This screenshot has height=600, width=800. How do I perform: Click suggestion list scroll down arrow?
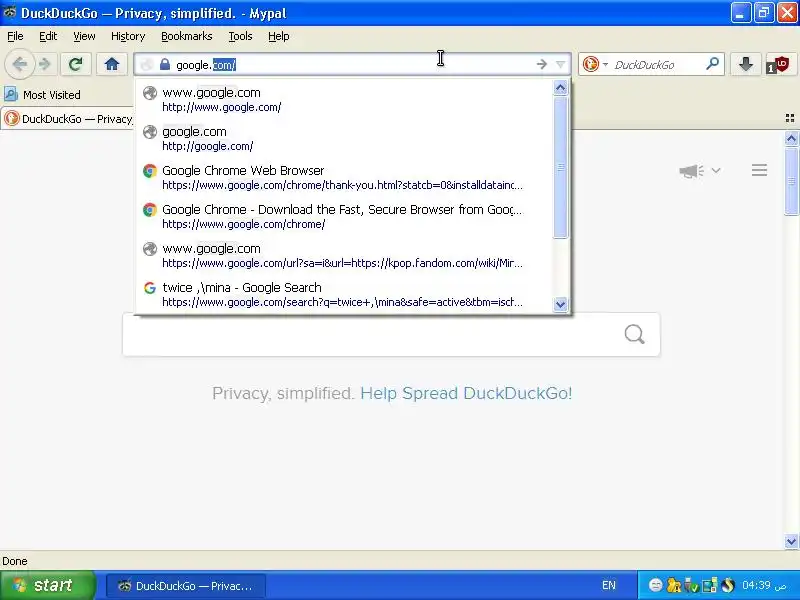(560, 304)
